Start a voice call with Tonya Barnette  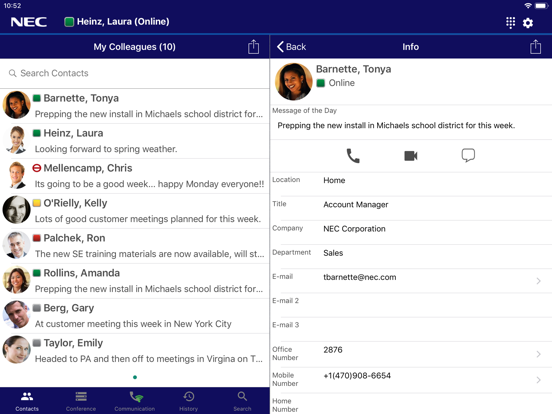click(x=353, y=156)
